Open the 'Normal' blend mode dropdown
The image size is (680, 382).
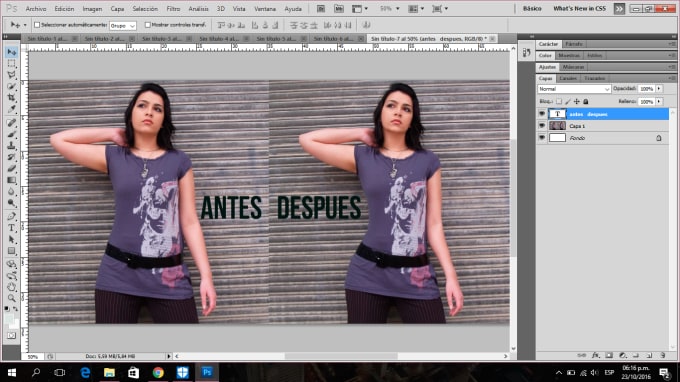click(x=574, y=89)
